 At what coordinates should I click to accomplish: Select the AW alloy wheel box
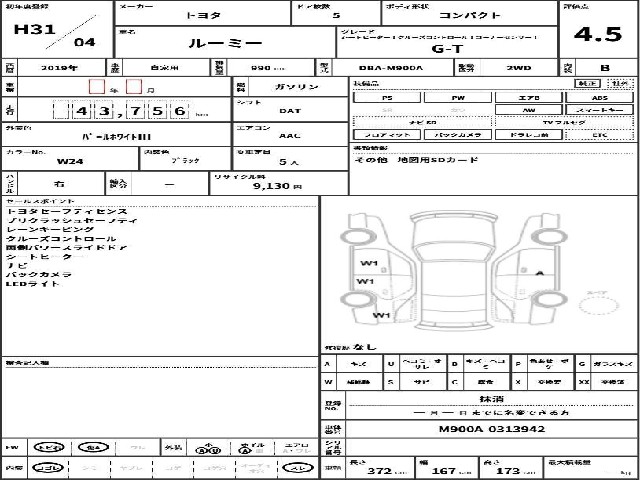point(529,110)
